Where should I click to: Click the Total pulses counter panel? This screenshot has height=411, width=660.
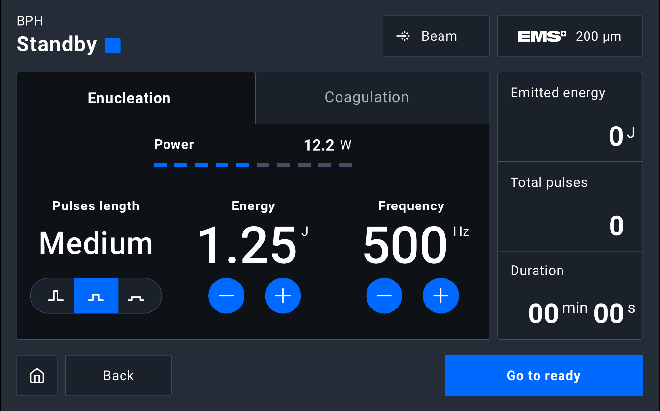570,207
